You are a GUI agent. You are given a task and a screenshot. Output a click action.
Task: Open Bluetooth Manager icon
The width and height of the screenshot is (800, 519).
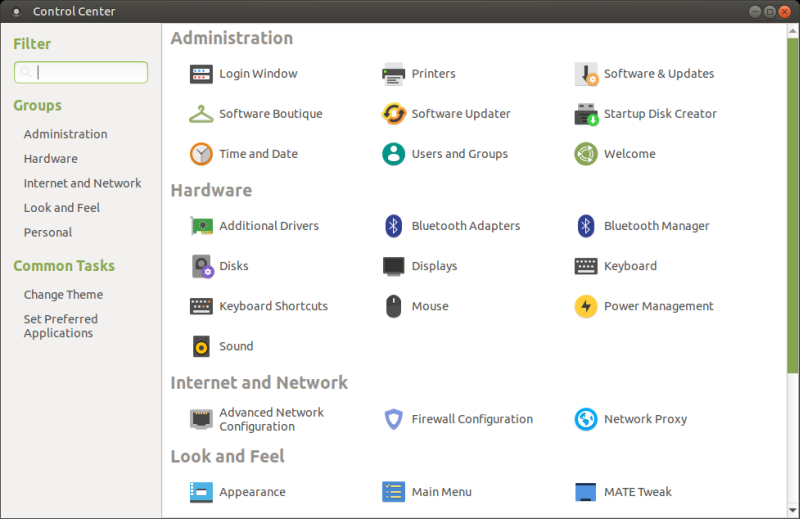[x=586, y=226]
